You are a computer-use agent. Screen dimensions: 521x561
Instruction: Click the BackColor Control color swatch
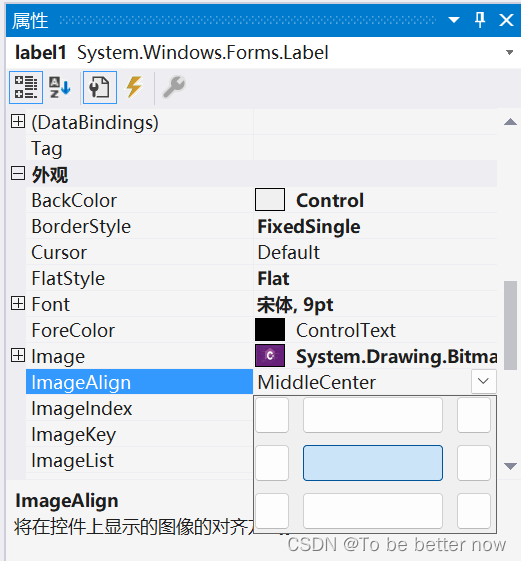coord(270,200)
